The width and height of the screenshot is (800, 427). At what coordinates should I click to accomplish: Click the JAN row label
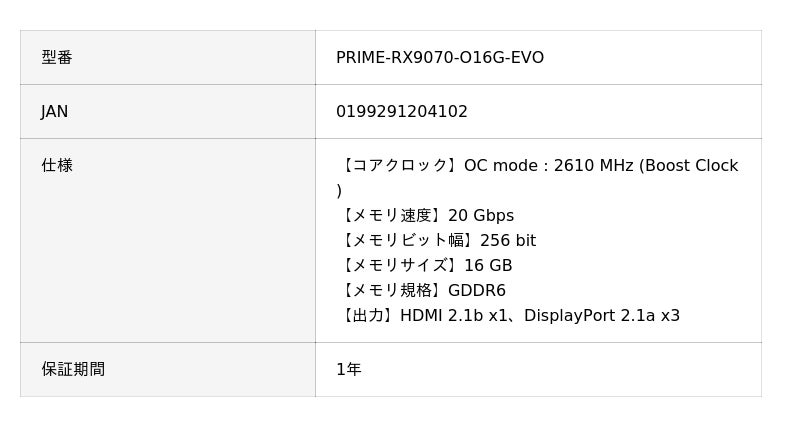[55, 112]
